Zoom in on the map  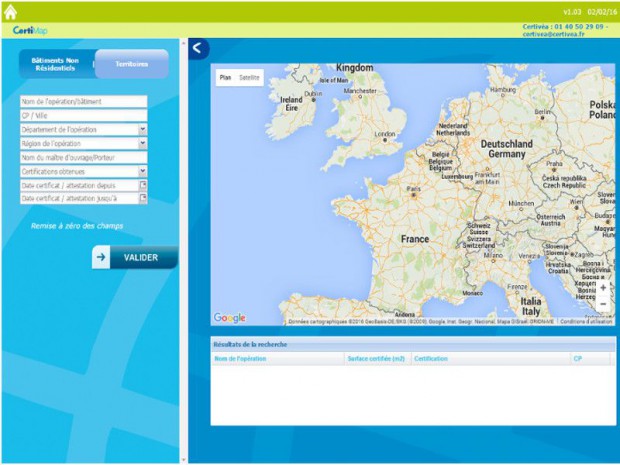(x=603, y=288)
